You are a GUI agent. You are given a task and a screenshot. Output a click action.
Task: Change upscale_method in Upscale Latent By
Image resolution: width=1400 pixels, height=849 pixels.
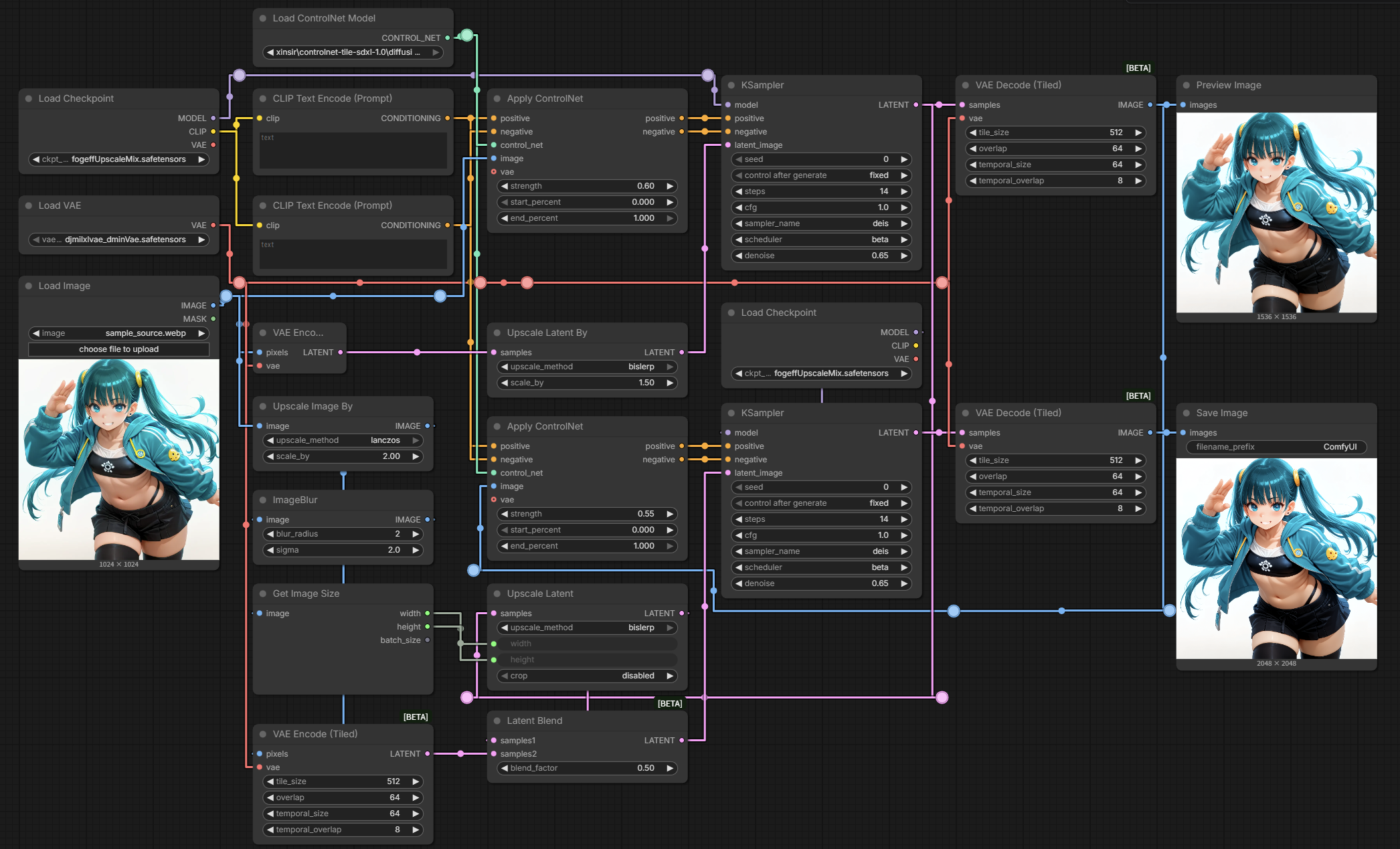point(588,367)
